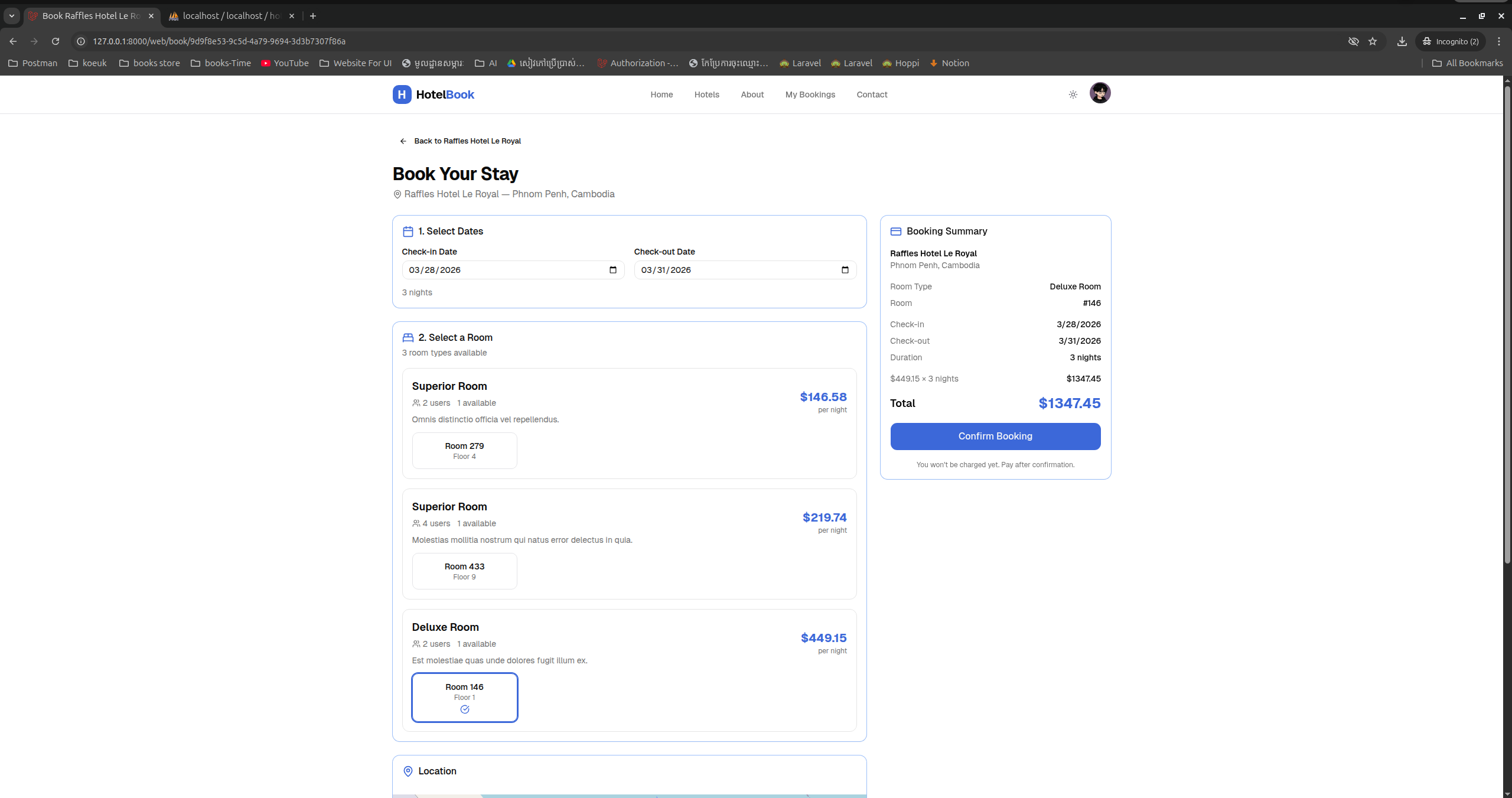This screenshot has height=798, width=1512.
Task: Click the page vertical scrollbar
Action: pos(1507,325)
